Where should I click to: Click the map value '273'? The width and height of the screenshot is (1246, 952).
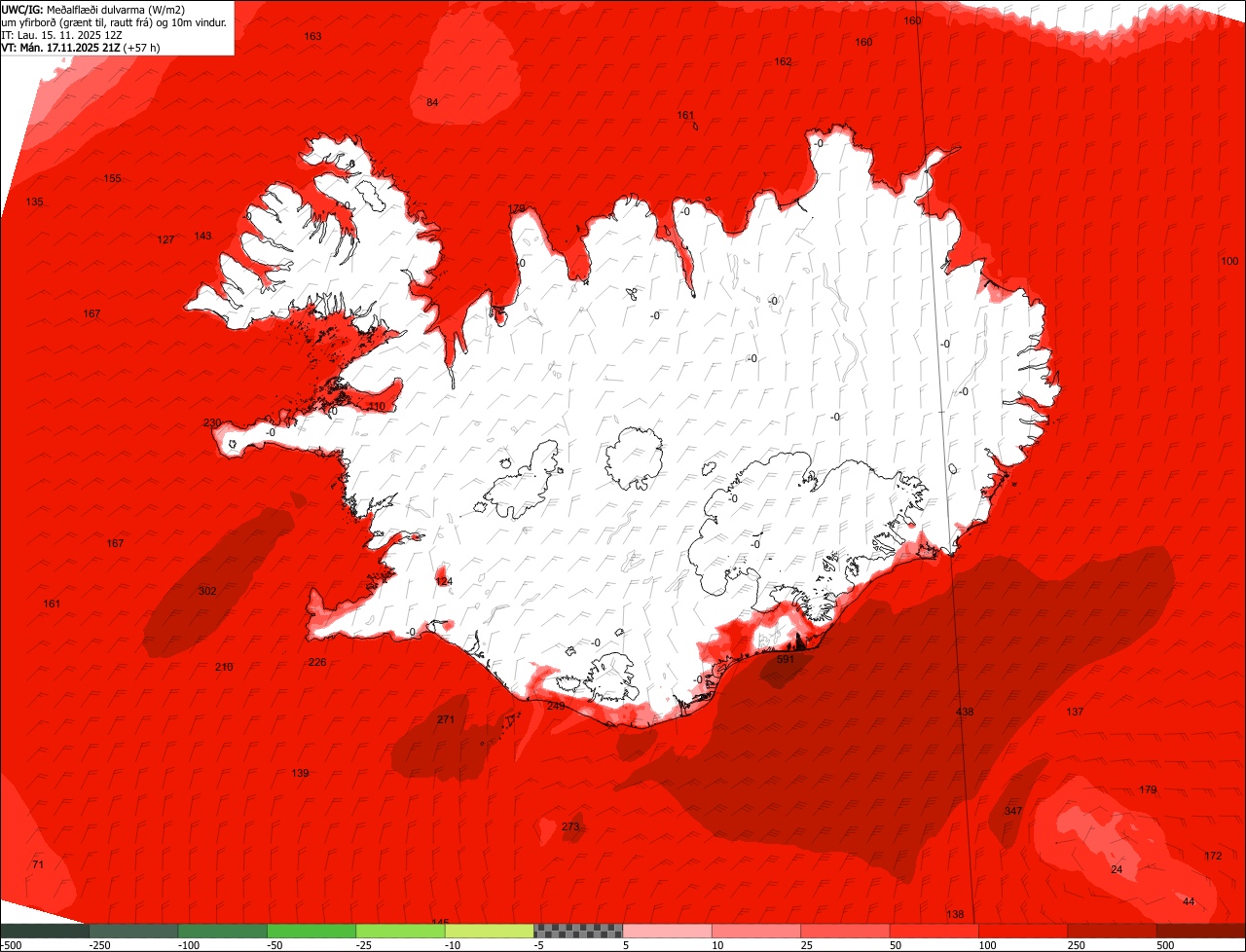(570, 827)
